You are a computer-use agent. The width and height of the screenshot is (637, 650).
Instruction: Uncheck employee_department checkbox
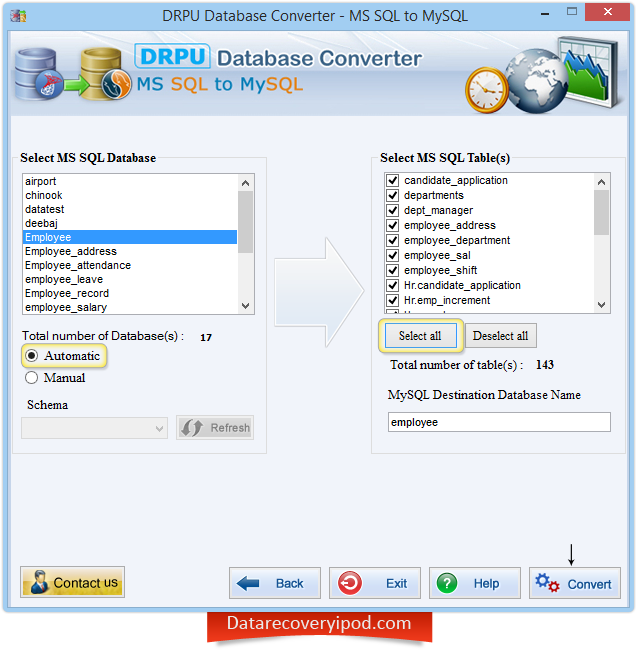[392, 240]
